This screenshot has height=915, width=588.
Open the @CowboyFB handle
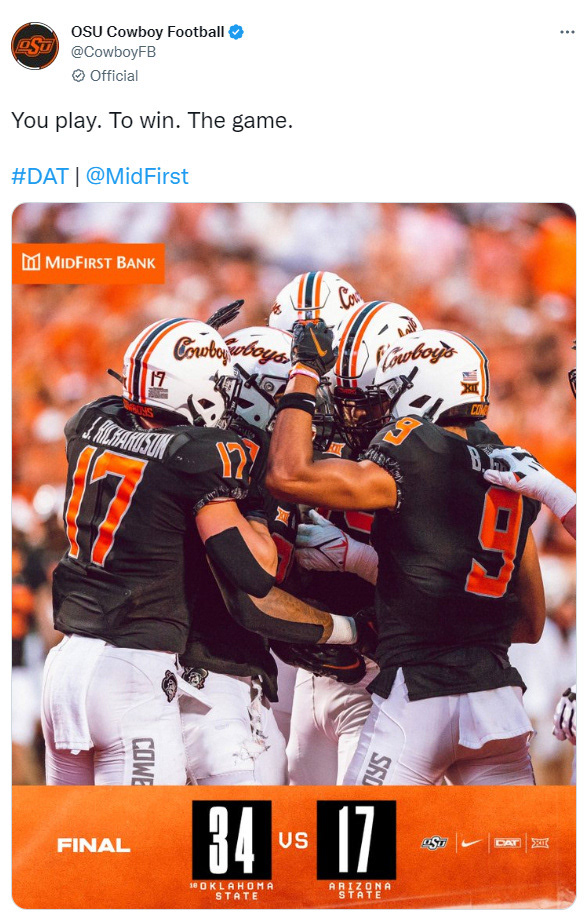[x=113, y=52]
